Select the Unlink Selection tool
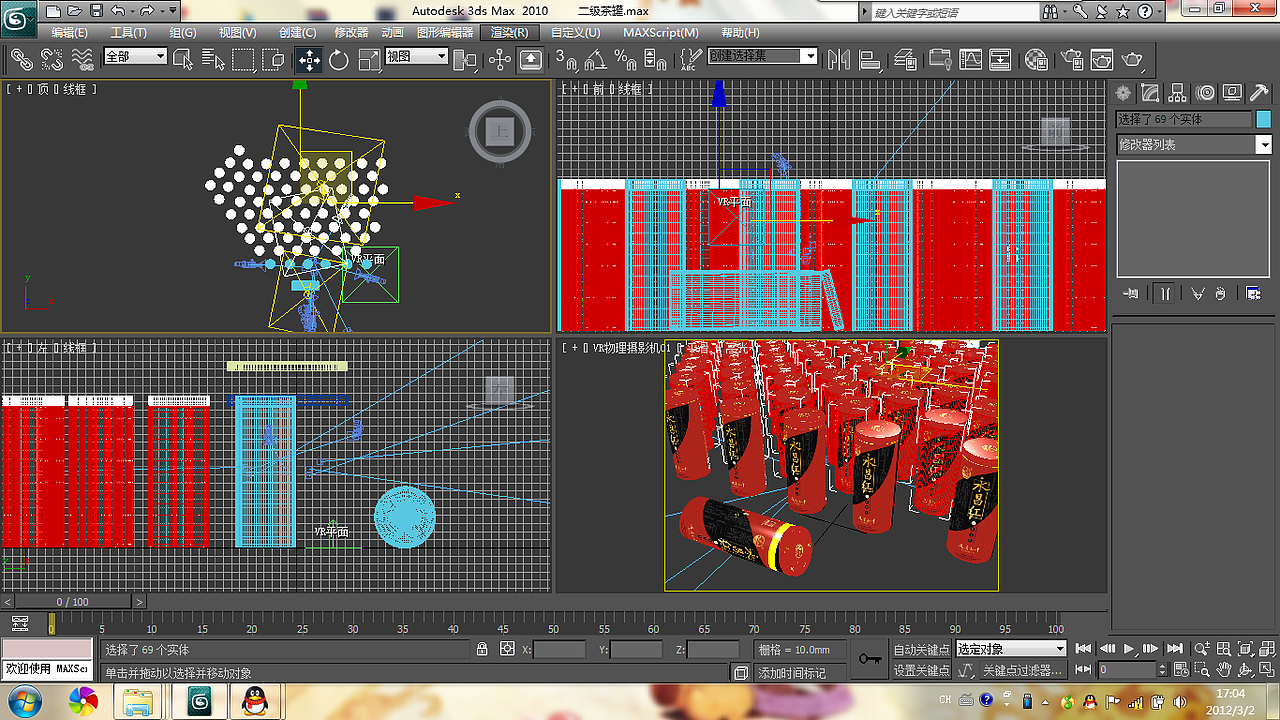The width and height of the screenshot is (1280, 720). (x=51, y=59)
